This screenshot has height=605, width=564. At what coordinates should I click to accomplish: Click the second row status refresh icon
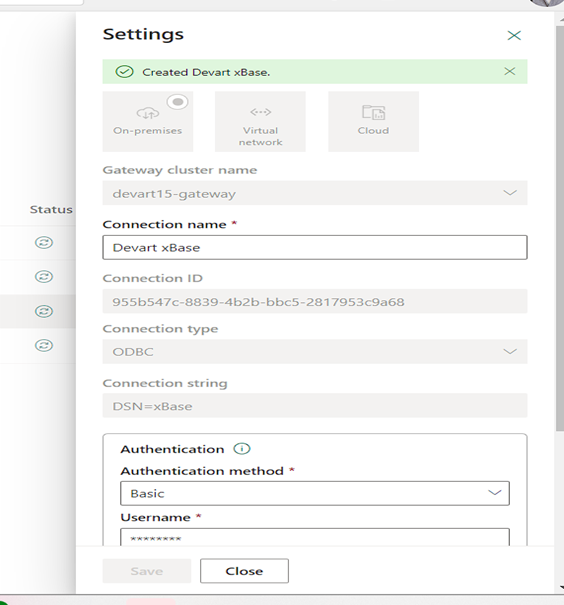click(x=44, y=277)
